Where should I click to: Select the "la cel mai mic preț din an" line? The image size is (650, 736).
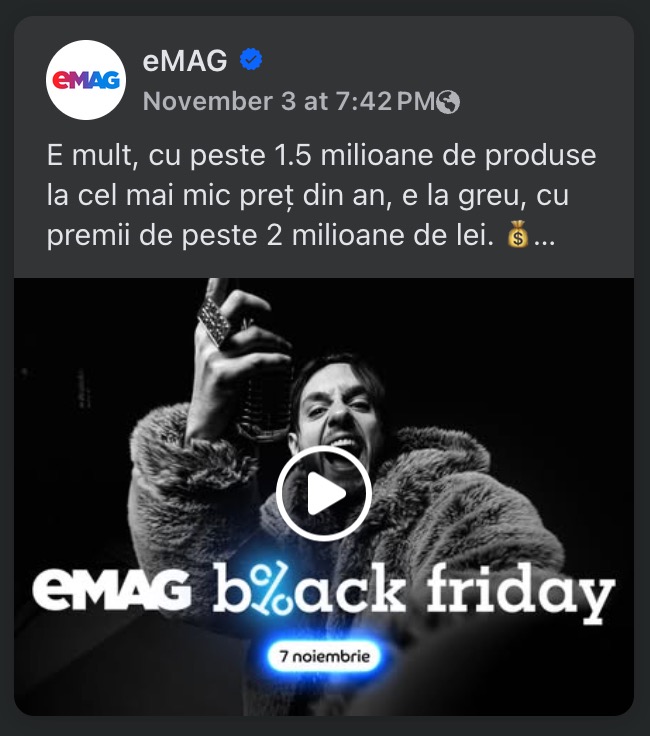pos(307,195)
